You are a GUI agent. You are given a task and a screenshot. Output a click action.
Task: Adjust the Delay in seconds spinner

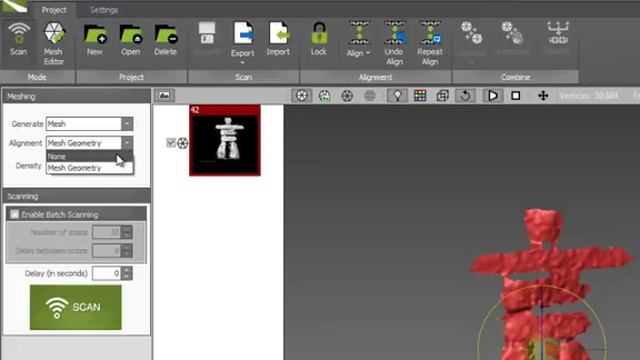tap(127, 273)
